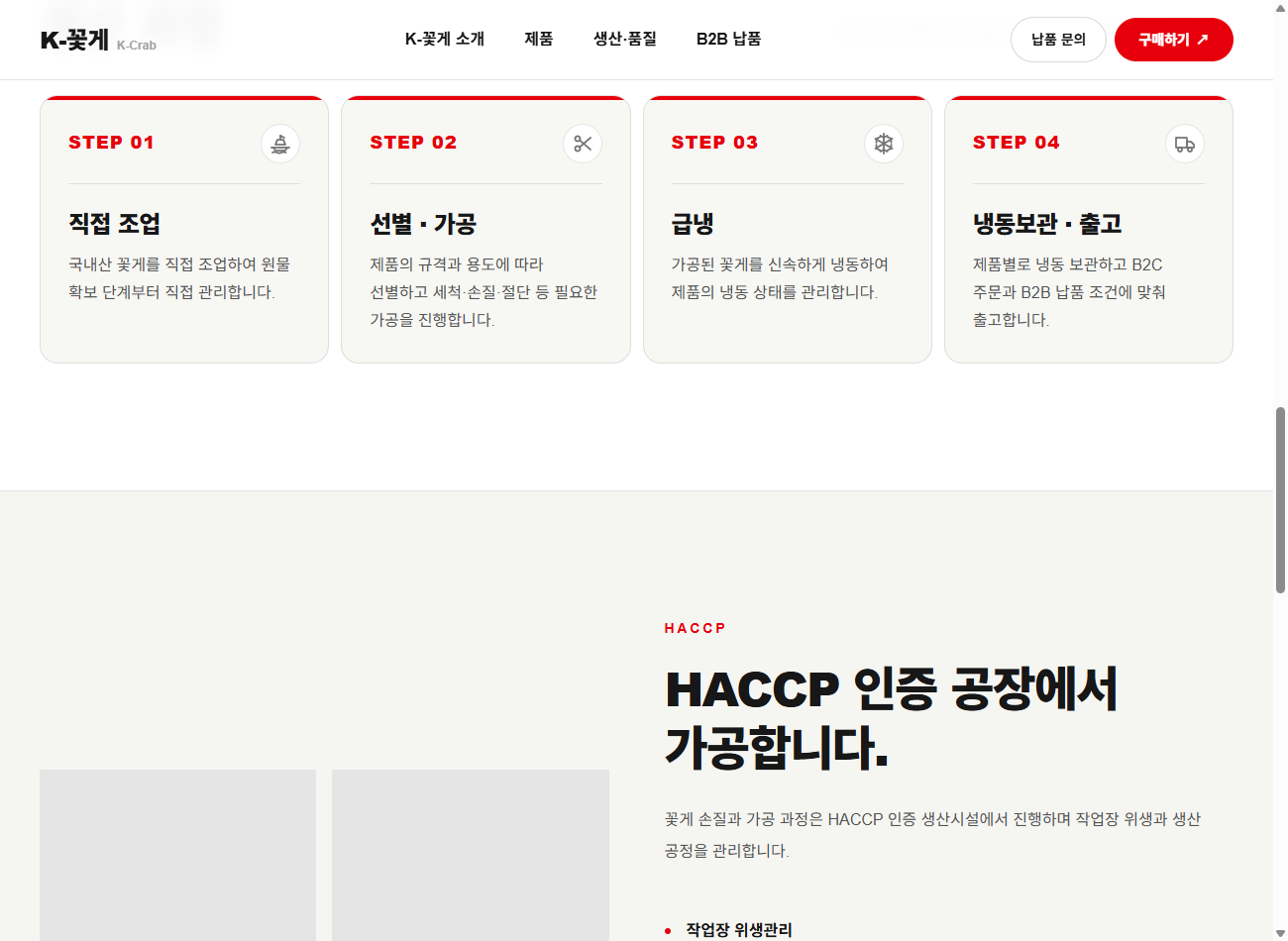Click the 작업장 위생관리 bullet item
The image size is (1288, 941).
739,930
